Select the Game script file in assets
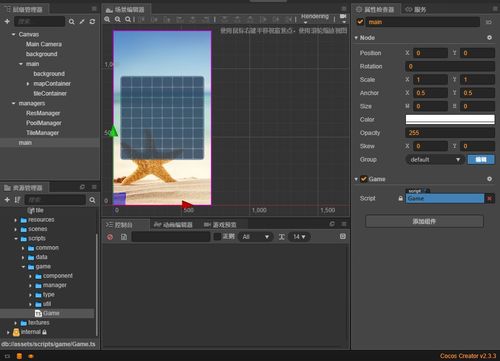The height and width of the screenshot is (361, 500). (47, 313)
